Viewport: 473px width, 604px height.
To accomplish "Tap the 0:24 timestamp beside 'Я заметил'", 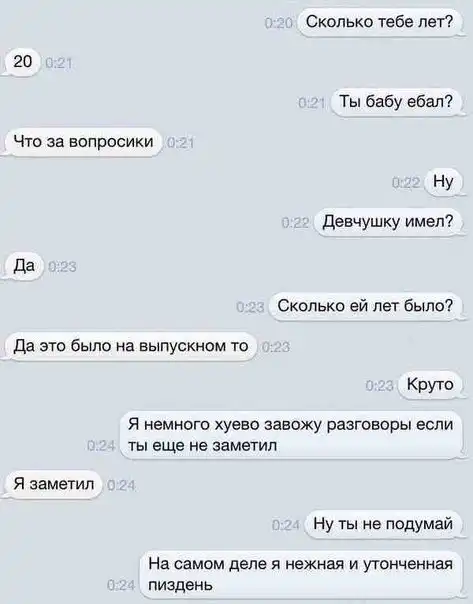I will coord(121,486).
